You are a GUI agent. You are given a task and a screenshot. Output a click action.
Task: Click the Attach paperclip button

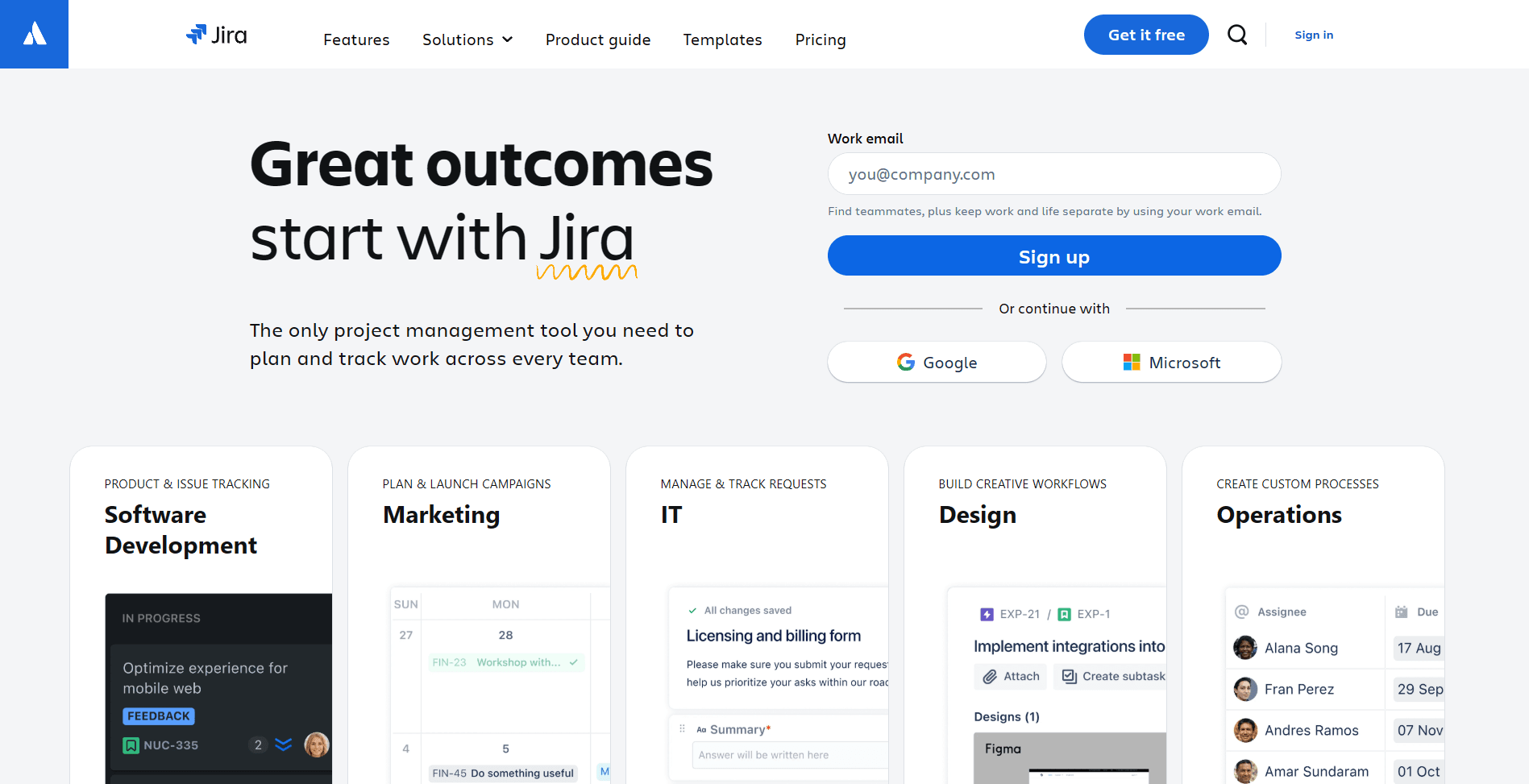click(x=1011, y=677)
